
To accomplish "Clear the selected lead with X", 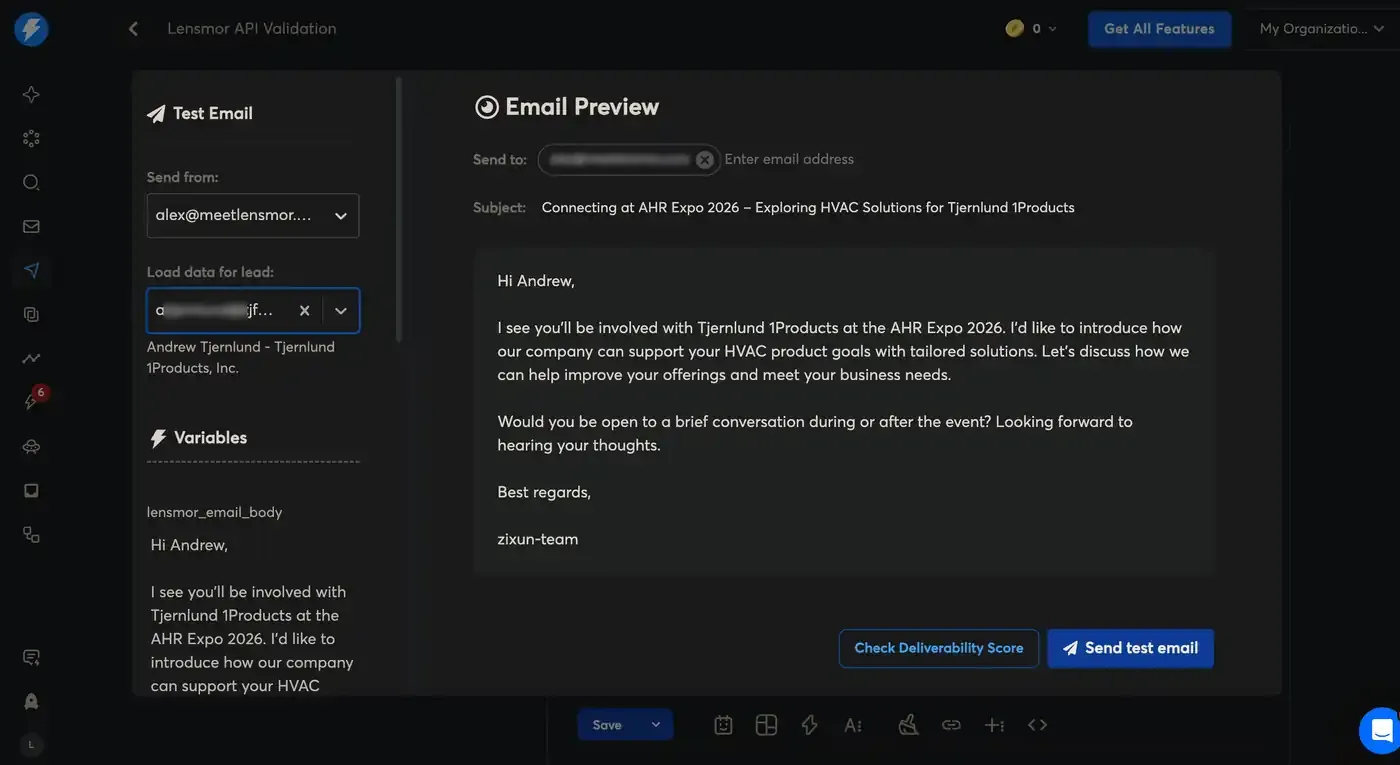I will [305, 311].
